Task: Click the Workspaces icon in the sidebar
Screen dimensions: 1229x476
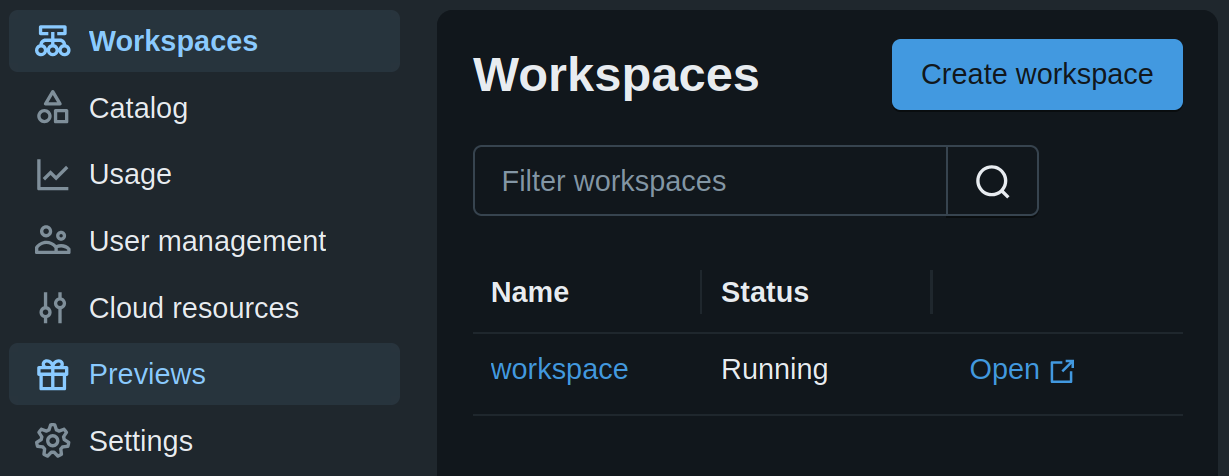Action: [x=52, y=41]
